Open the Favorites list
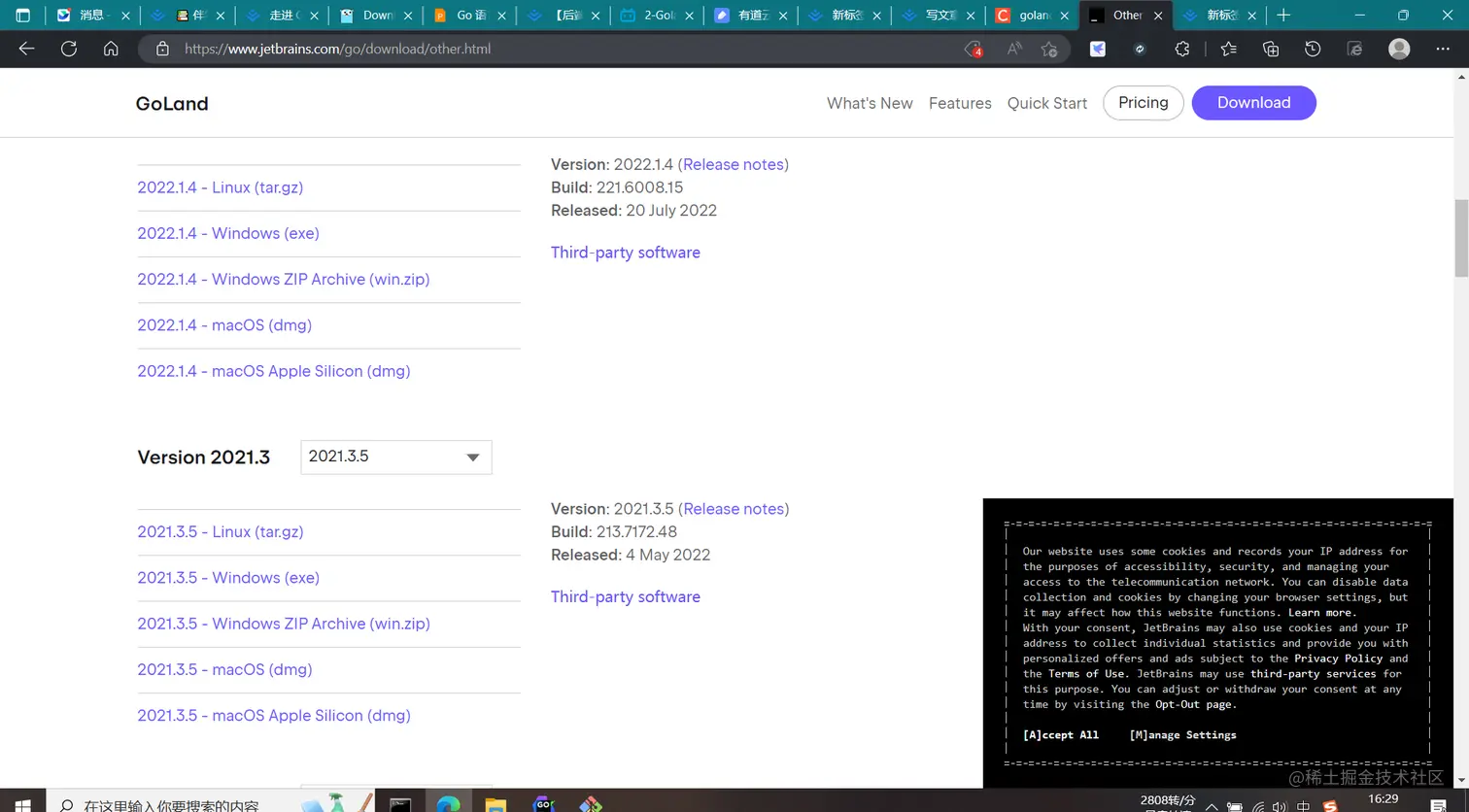Screen dimensions: 1469x812 (1229, 49)
